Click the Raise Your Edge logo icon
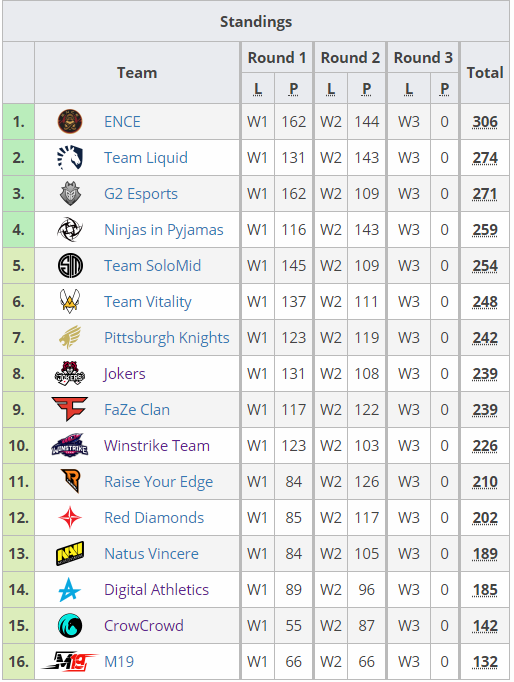Image resolution: width=514 pixels, height=682 pixels. (70, 481)
